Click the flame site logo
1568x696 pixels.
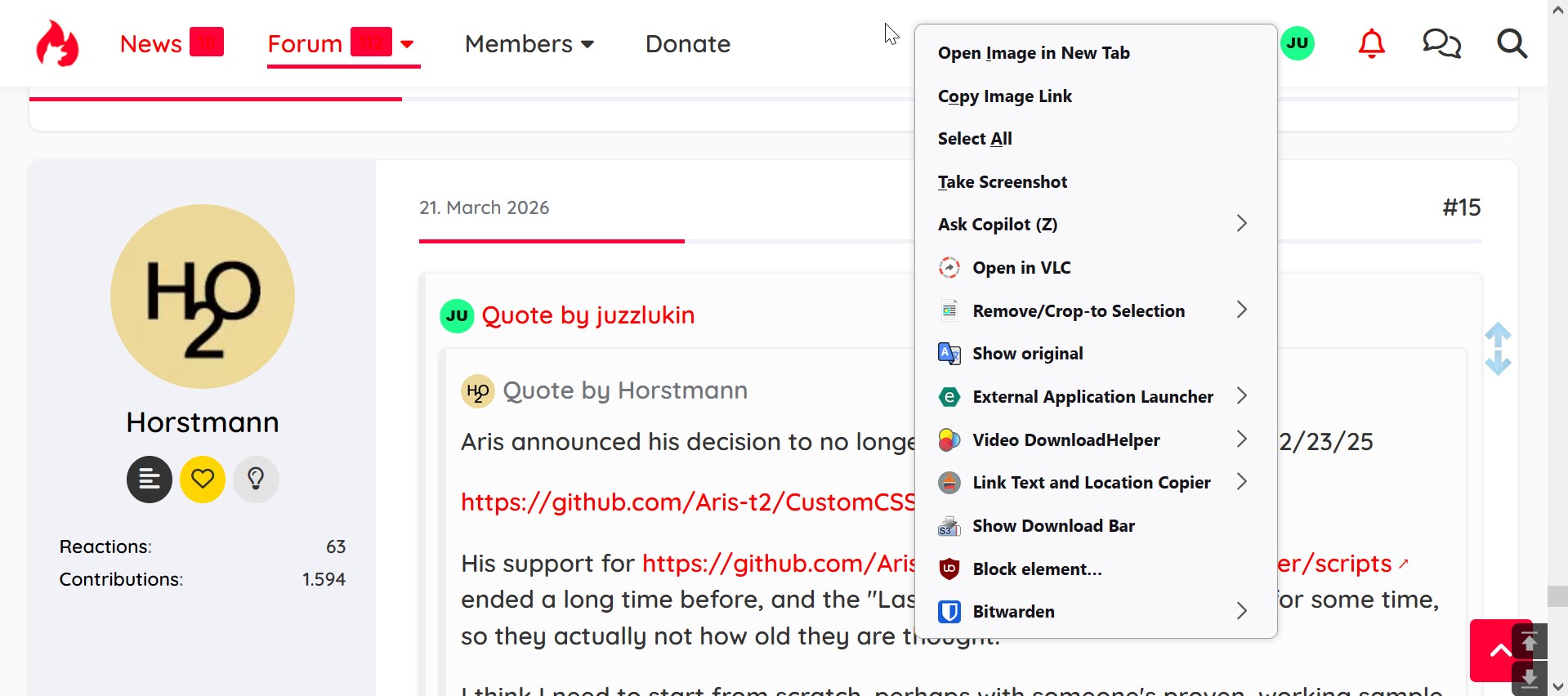tap(57, 43)
